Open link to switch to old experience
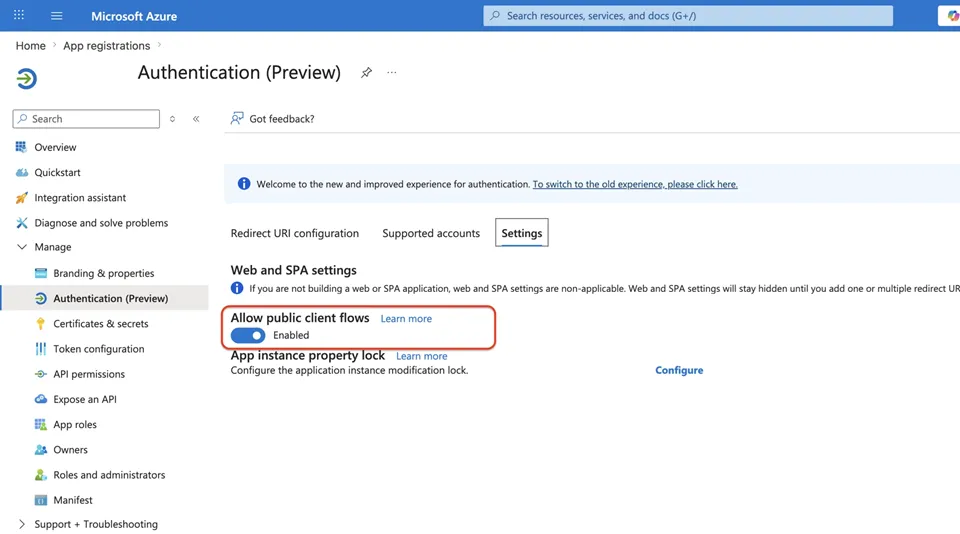The image size is (960, 534). coord(635,184)
